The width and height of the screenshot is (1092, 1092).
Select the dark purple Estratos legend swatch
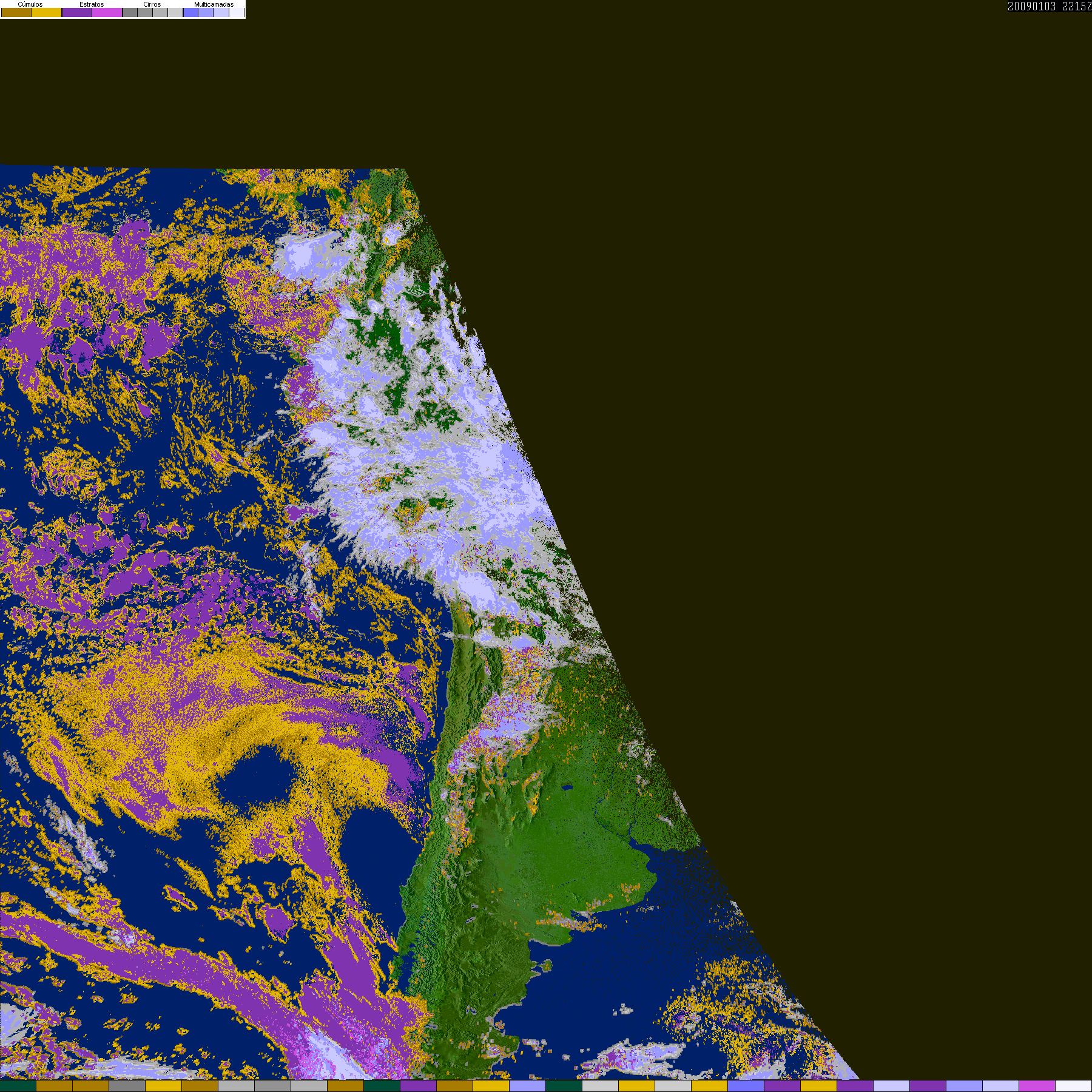click(77, 12)
